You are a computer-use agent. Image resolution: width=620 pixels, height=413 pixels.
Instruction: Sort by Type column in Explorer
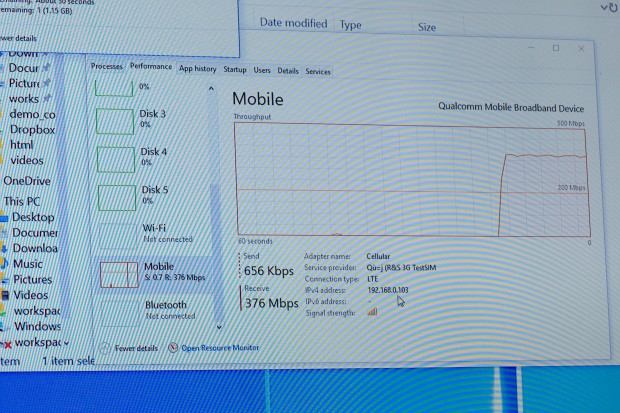[351, 25]
